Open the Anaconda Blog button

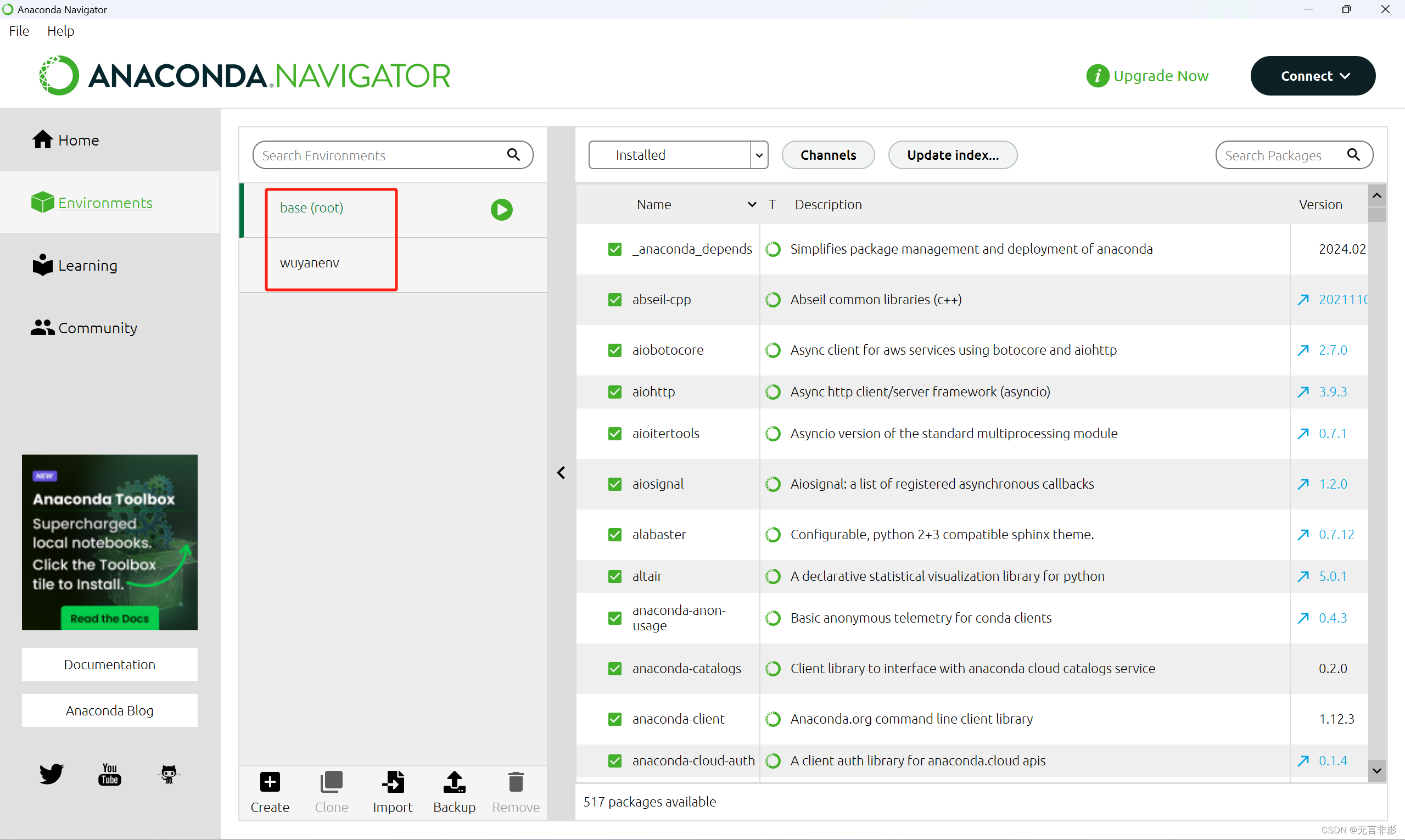point(110,710)
